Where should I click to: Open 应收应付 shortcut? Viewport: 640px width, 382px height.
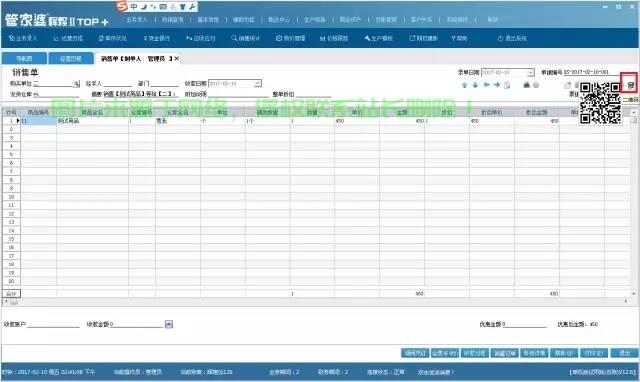[200, 38]
